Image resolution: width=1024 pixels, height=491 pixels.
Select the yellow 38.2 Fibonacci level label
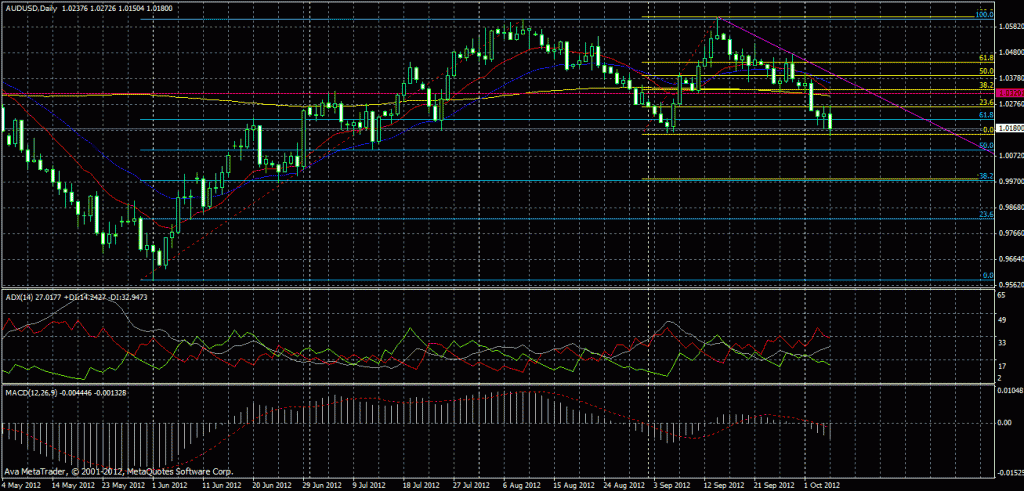984,86
